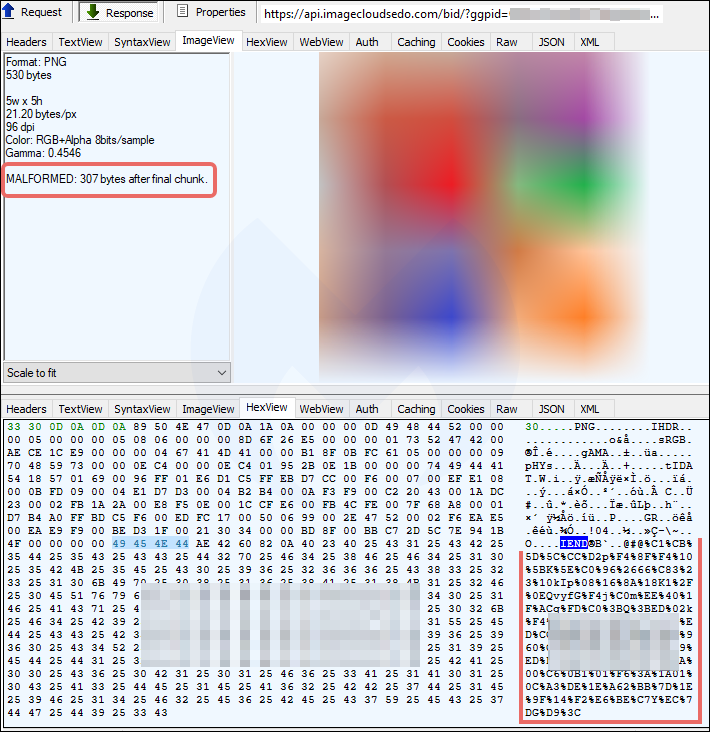Screen dimensions: 710x732
Task: Select lower XML tab
Action: pyautogui.click(x=590, y=409)
